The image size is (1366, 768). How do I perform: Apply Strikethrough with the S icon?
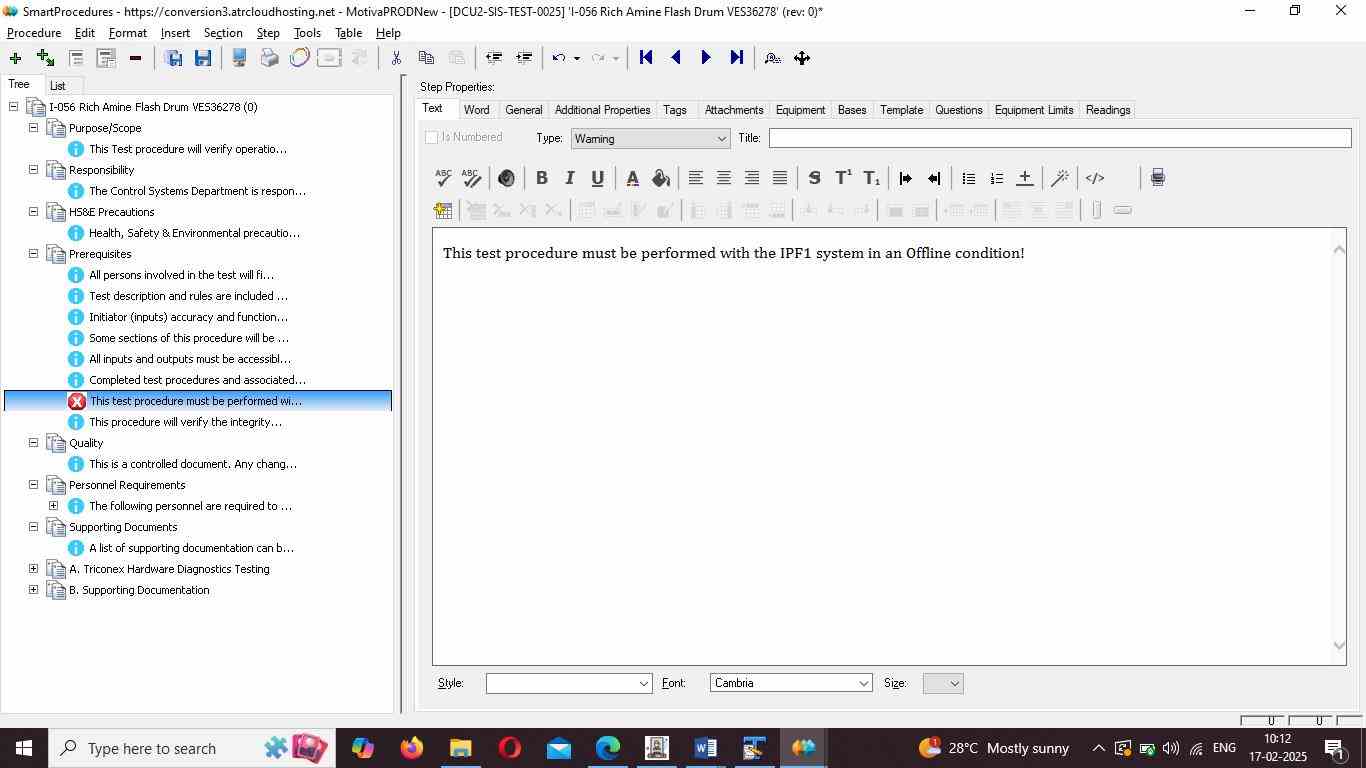[x=814, y=178]
